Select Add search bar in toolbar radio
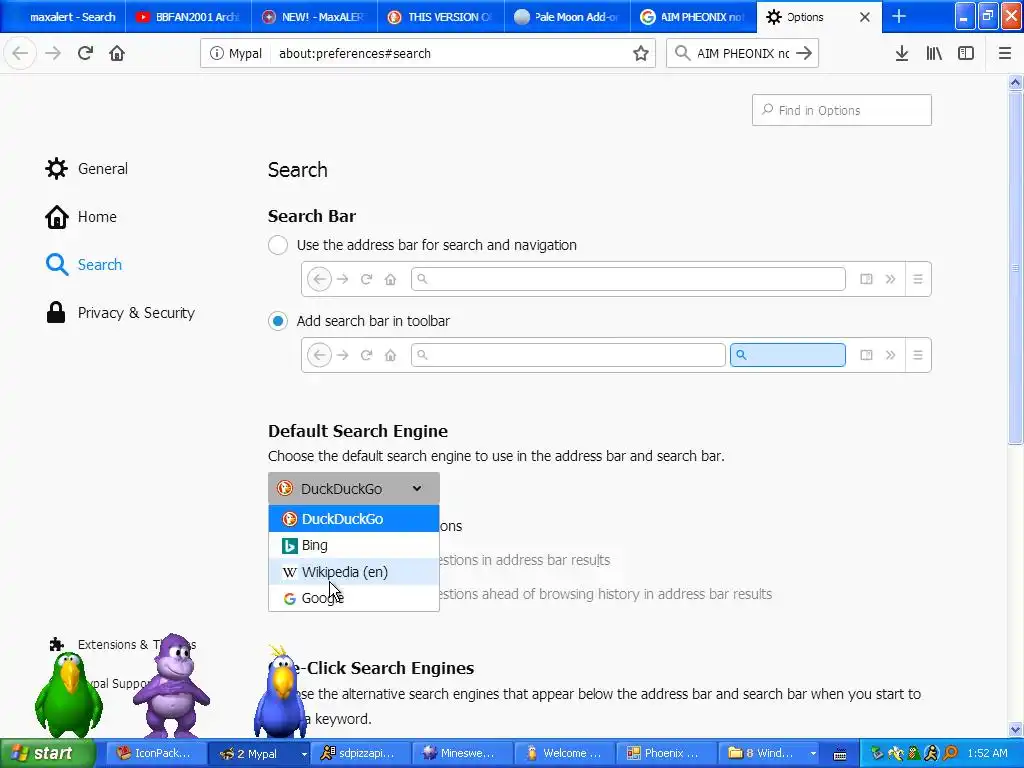 [278, 321]
